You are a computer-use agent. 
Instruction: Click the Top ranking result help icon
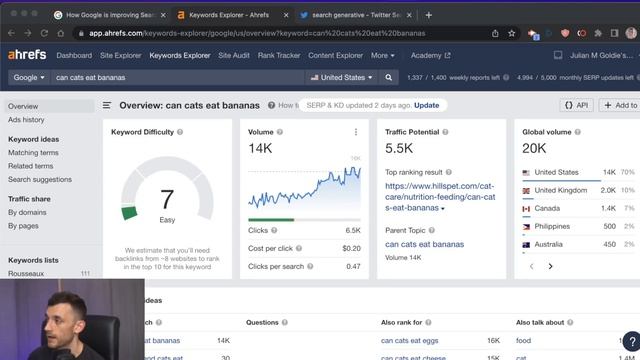pyautogui.click(x=449, y=172)
